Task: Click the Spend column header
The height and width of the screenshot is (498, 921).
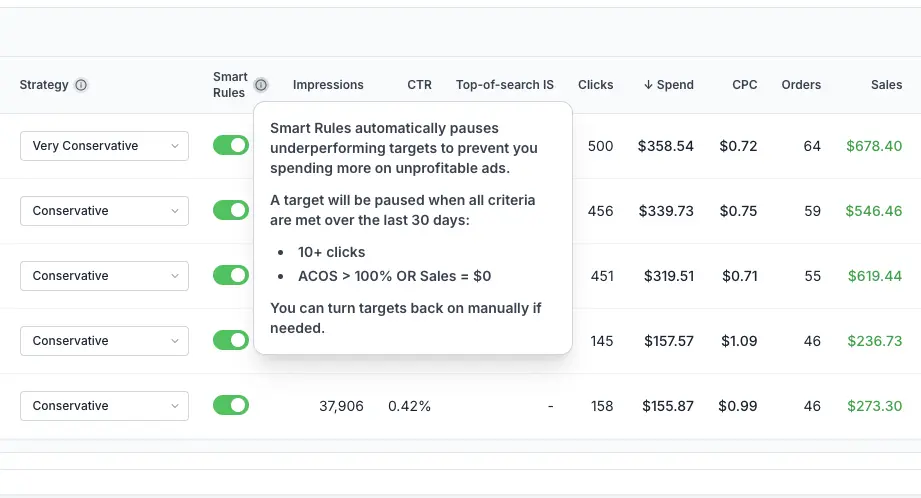Action: tap(675, 85)
